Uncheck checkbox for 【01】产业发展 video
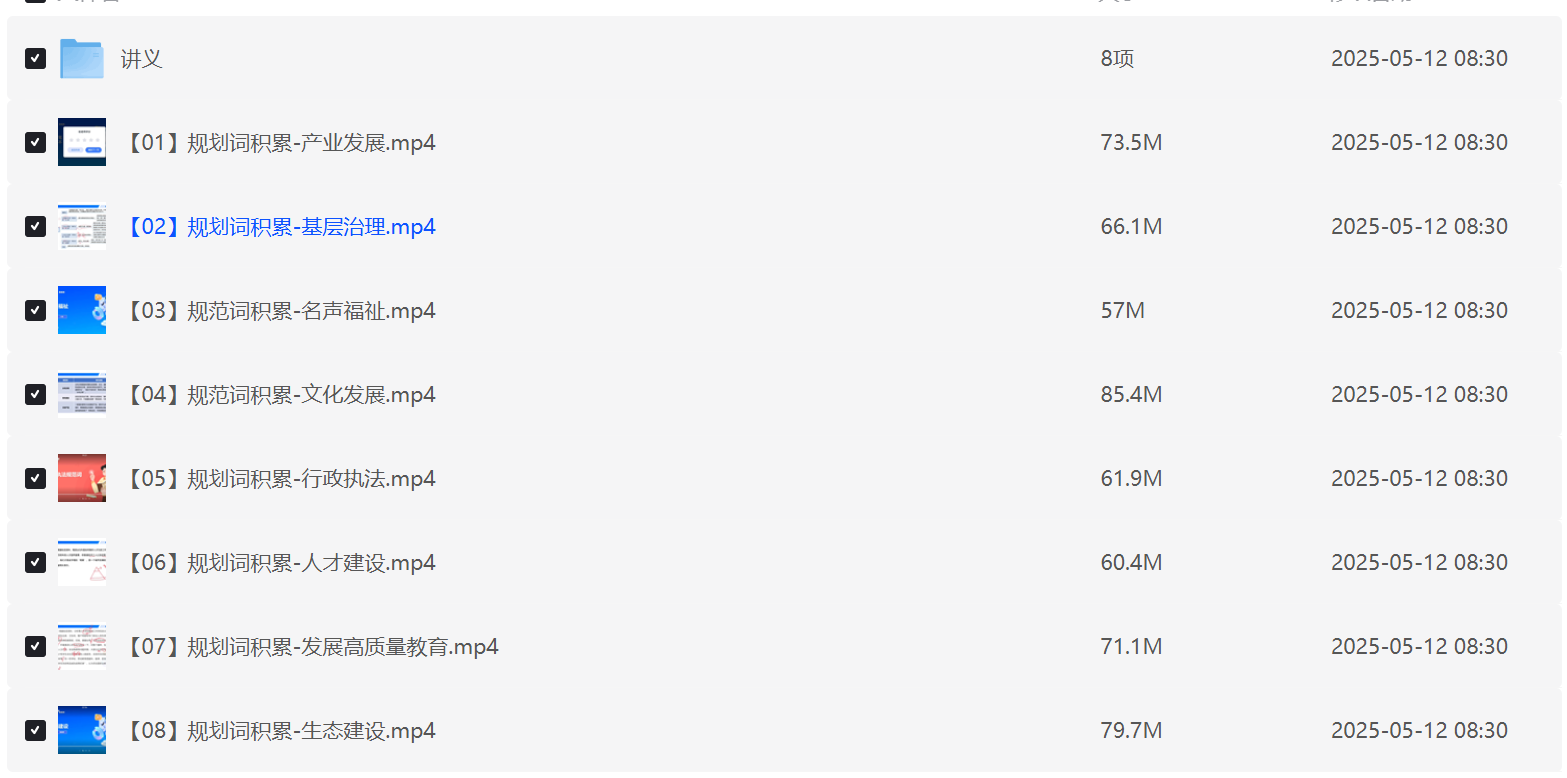 pos(35,142)
